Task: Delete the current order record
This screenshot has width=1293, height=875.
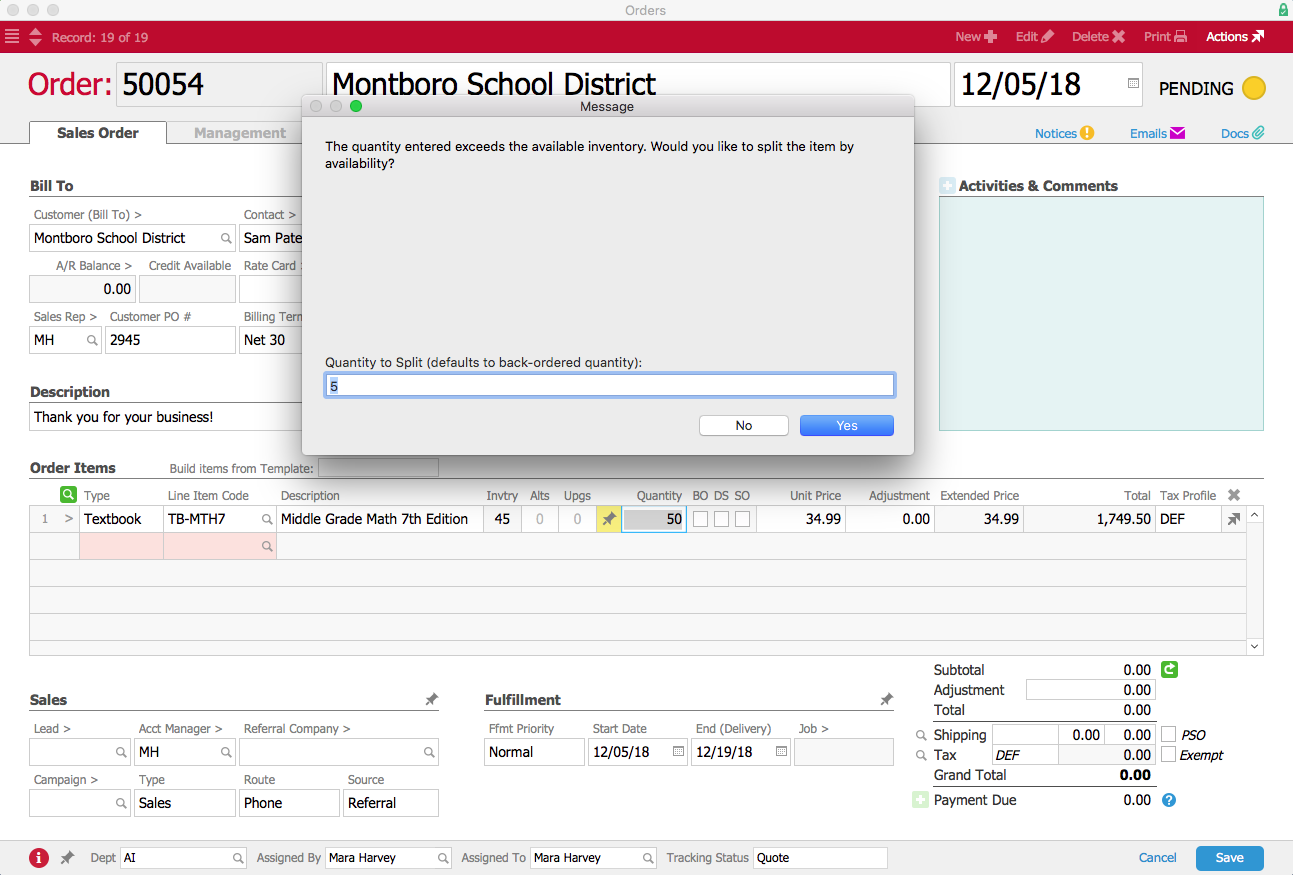Action: click(x=1099, y=37)
